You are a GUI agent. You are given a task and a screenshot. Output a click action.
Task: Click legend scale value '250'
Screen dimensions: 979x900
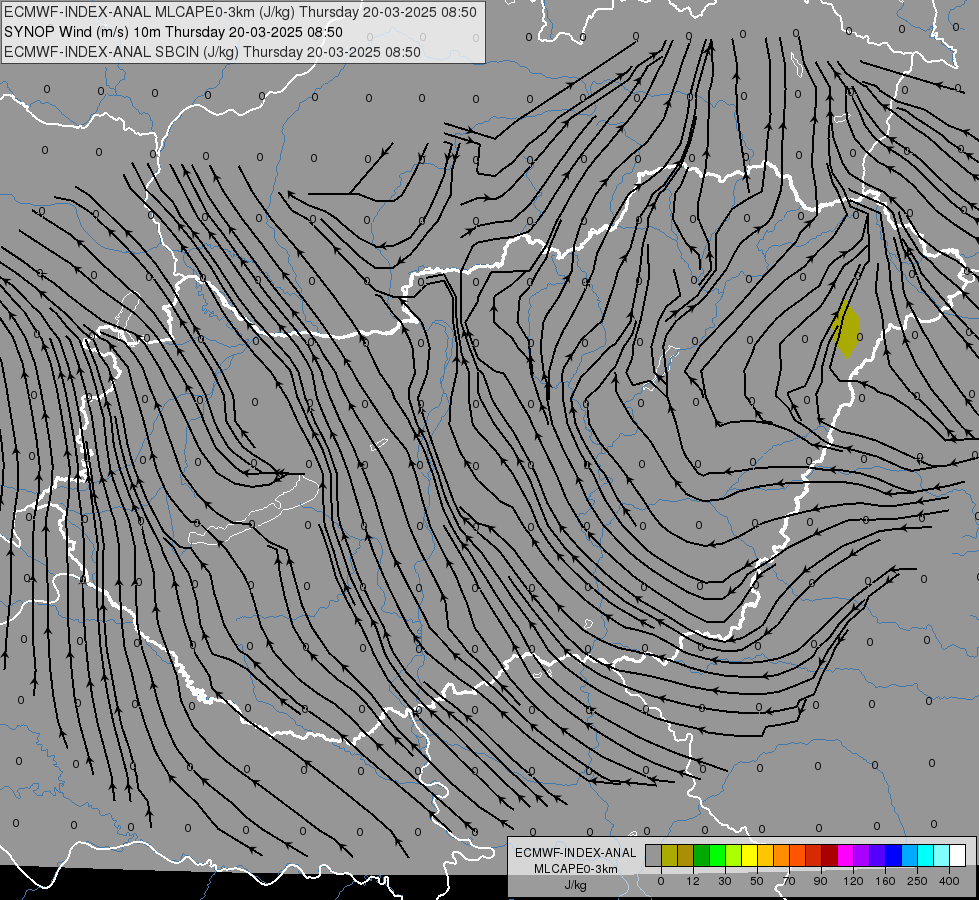[x=917, y=881]
